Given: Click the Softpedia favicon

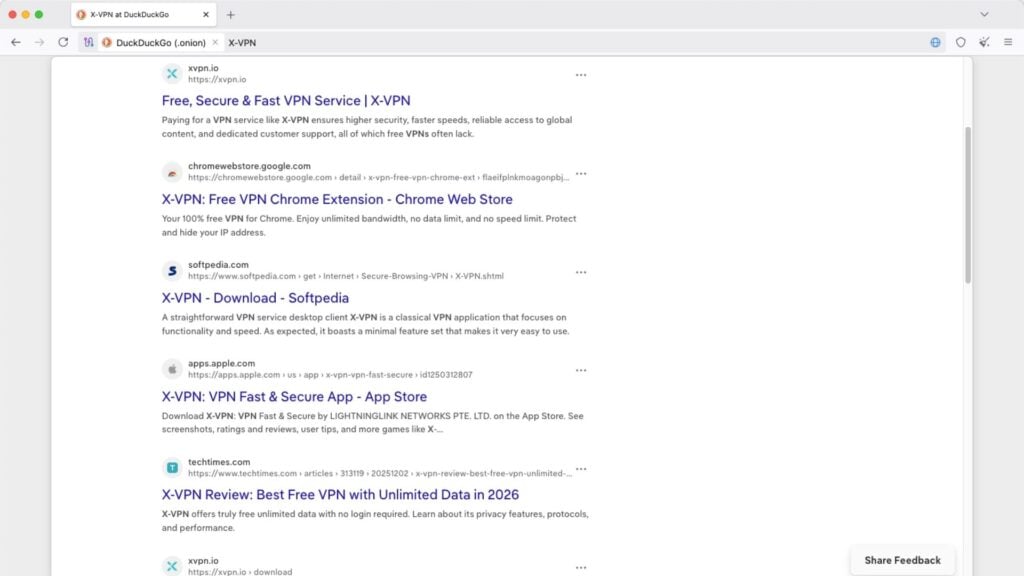Looking at the screenshot, I should point(171,271).
